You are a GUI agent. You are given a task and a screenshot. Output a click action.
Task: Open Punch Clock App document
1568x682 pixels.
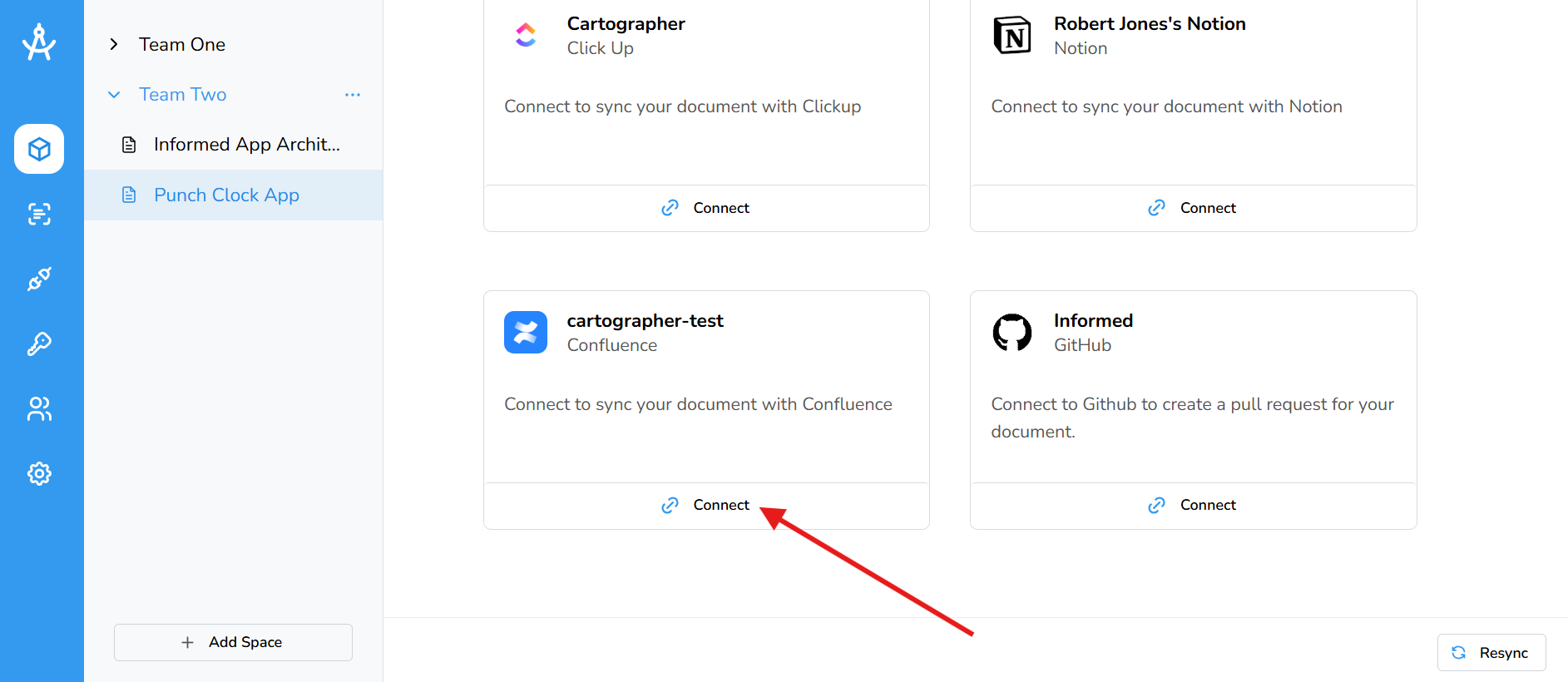point(234,195)
